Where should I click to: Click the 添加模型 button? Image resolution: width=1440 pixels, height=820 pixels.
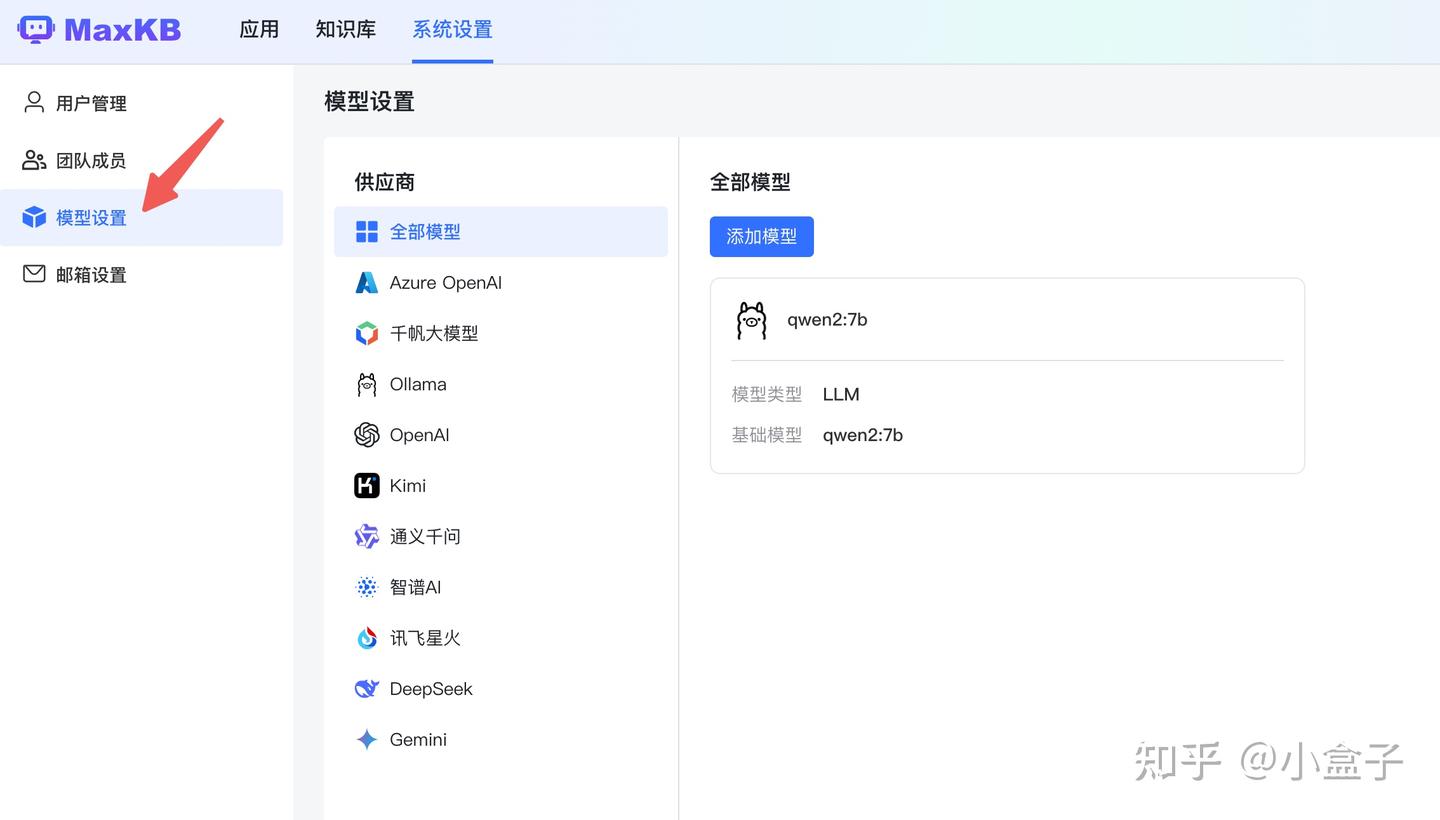pos(762,237)
